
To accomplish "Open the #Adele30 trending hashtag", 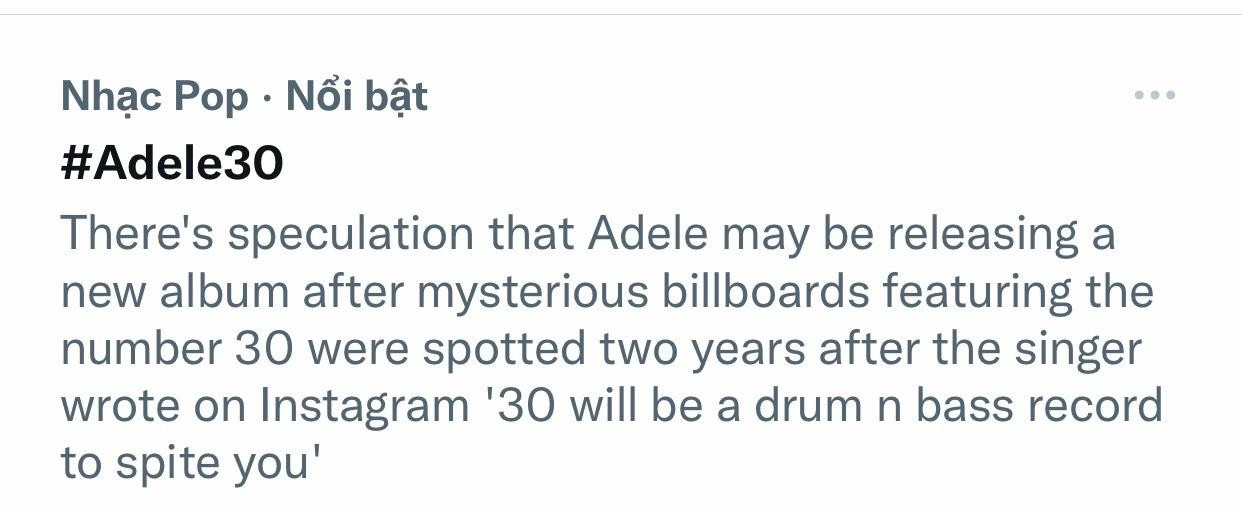I will click(x=172, y=163).
